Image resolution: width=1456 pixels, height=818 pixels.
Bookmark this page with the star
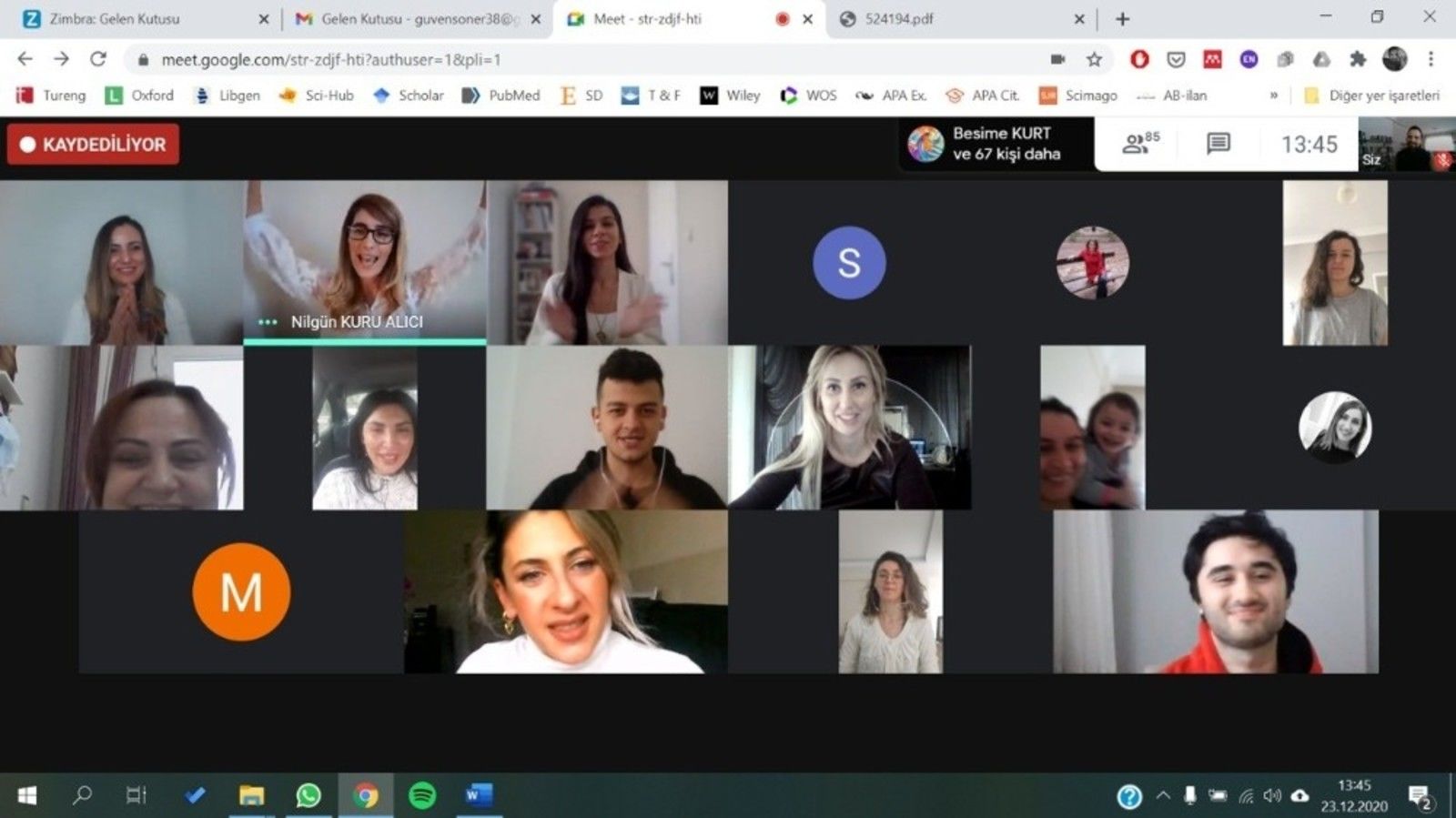click(1094, 59)
